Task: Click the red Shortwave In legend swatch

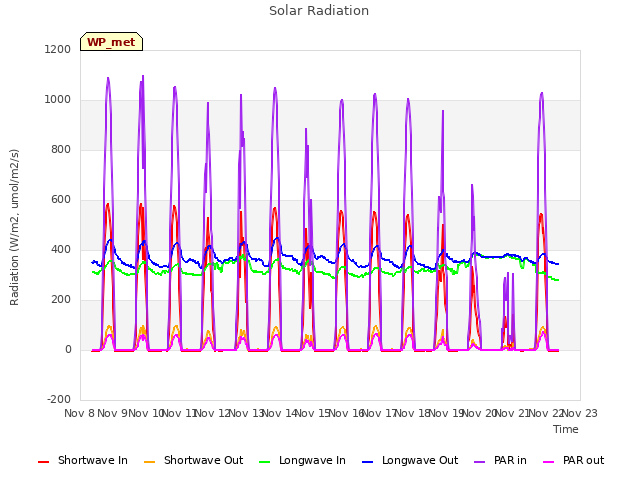Action: (x=43, y=462)
